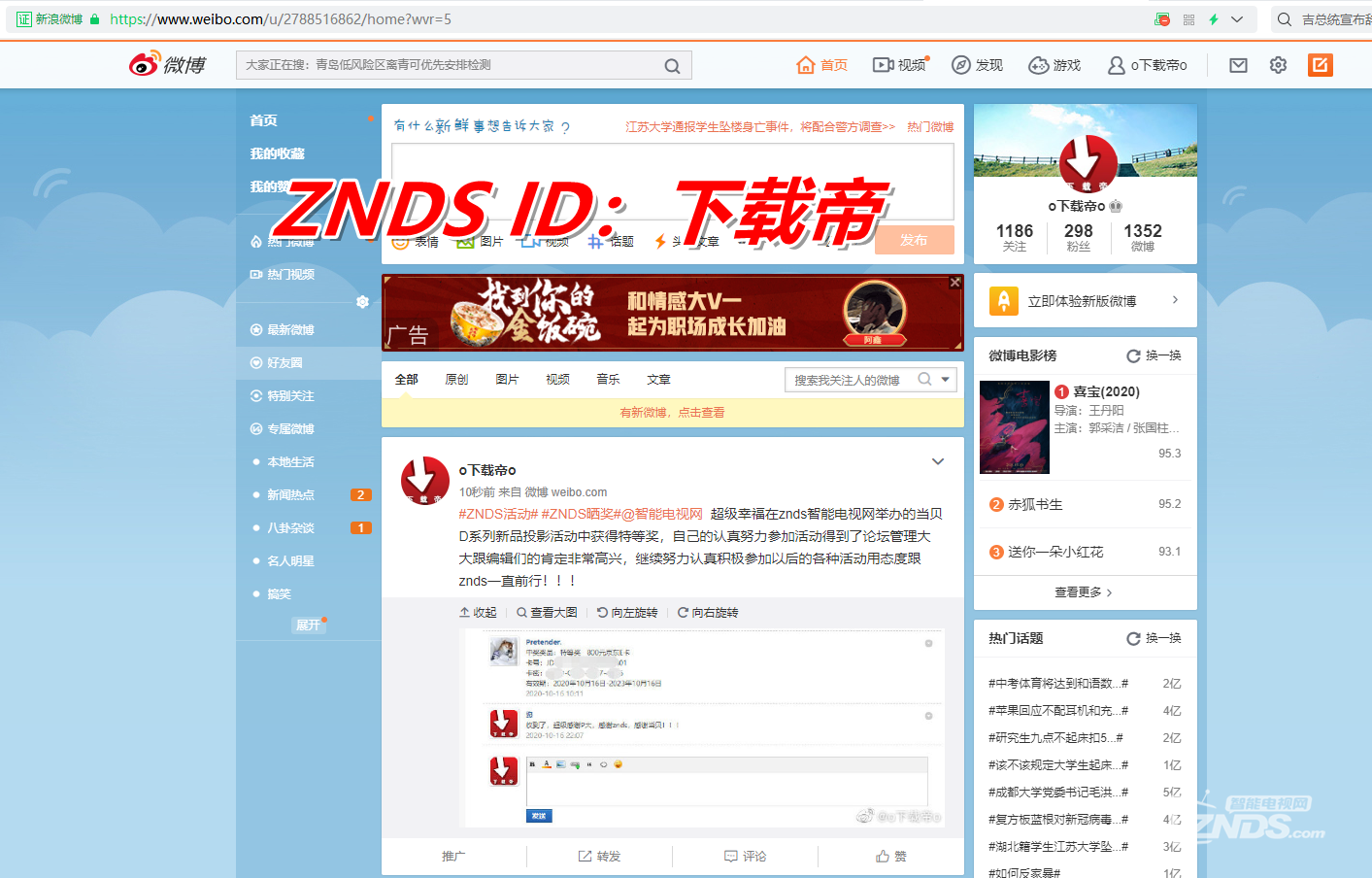Viewport: 1372px width, 878px height.
Task: Open 游戏 games in top navigation
Action: (x=1054, y=65)
